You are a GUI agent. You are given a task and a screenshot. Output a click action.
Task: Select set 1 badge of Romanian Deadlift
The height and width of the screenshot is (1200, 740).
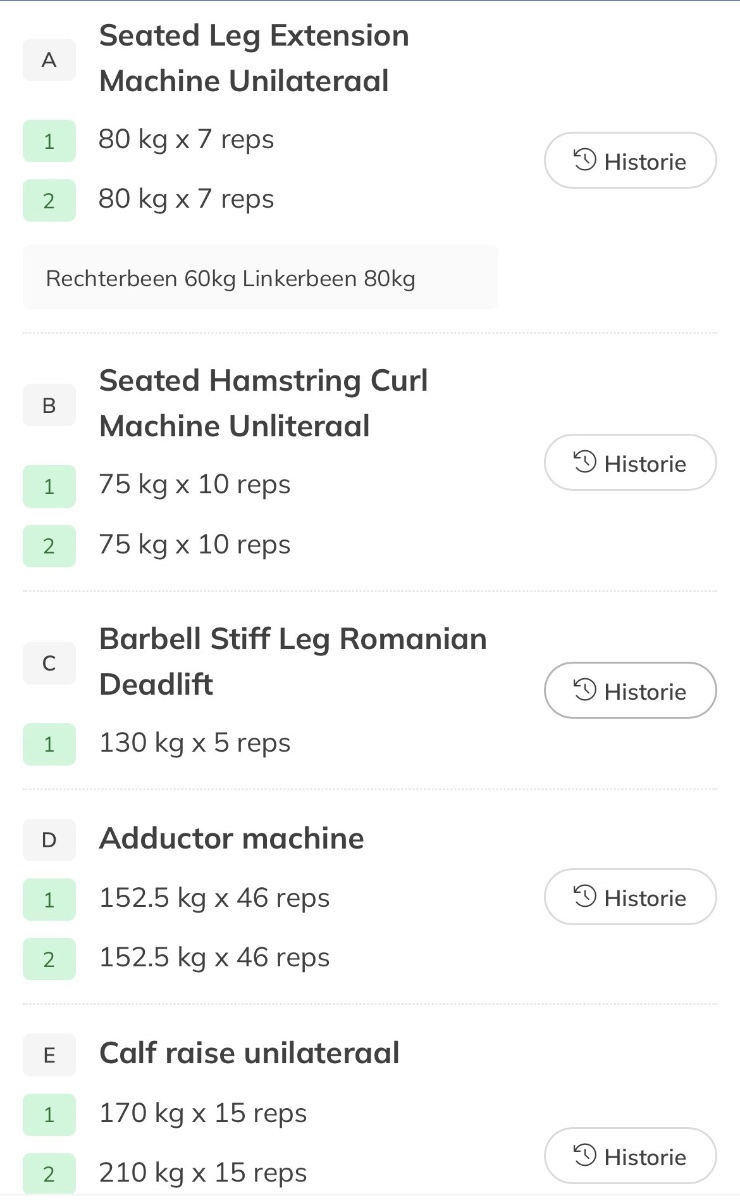(49, 744)
